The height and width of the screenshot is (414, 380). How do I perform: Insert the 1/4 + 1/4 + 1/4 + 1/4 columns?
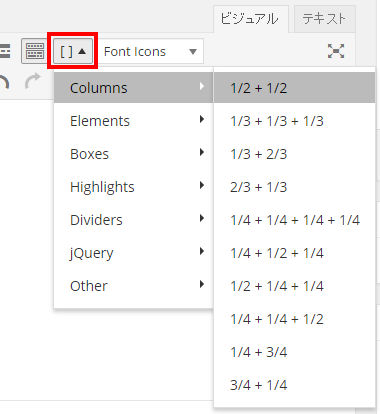point(294,220)
